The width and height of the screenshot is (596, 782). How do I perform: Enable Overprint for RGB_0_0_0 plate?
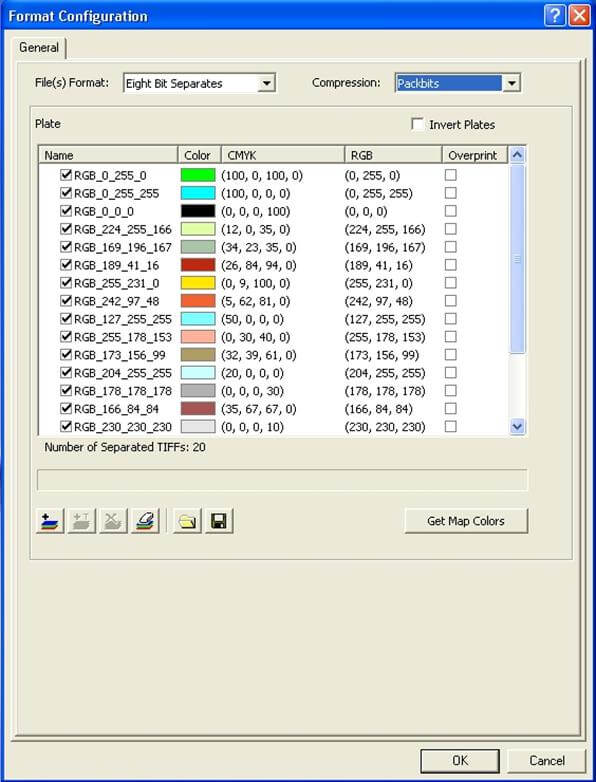[450, 211]
